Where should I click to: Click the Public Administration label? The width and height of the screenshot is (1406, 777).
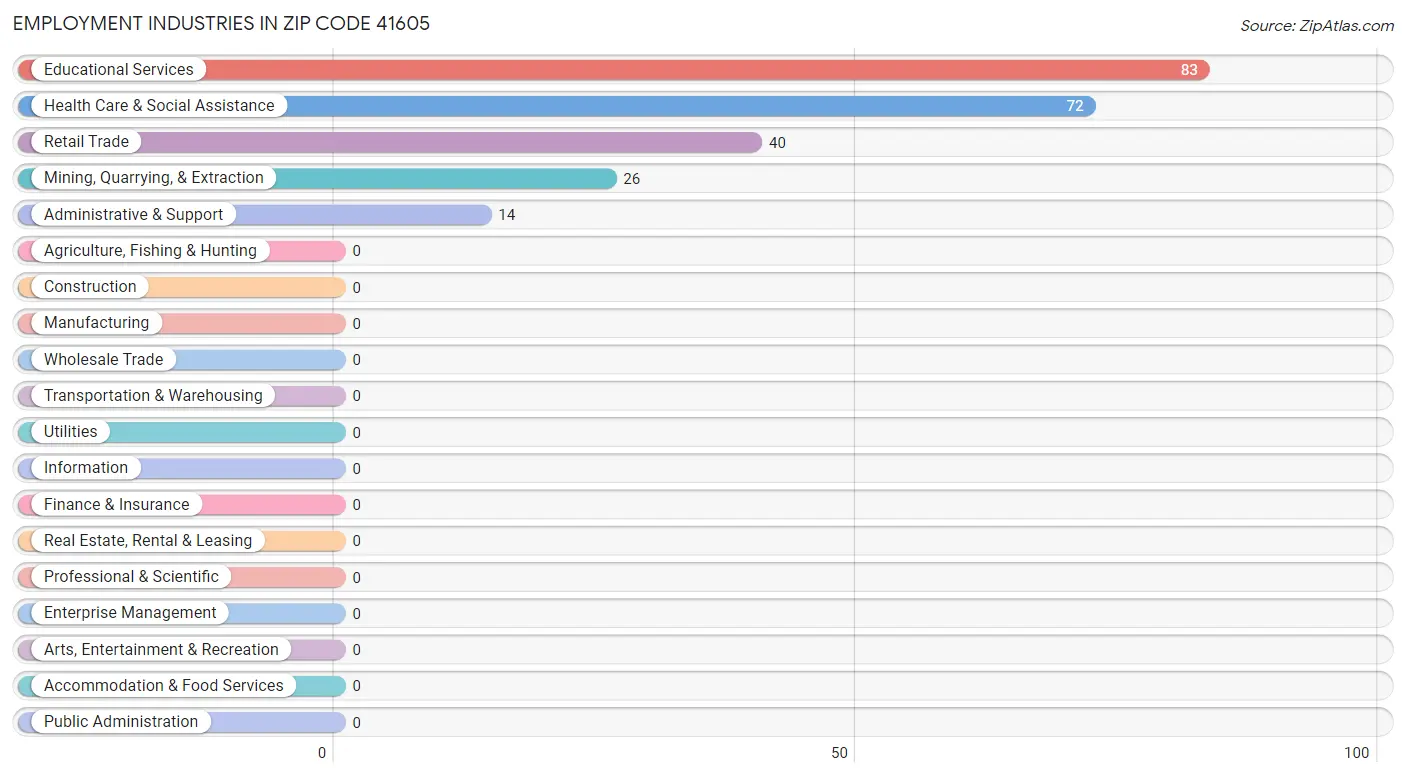pos(121,721)
